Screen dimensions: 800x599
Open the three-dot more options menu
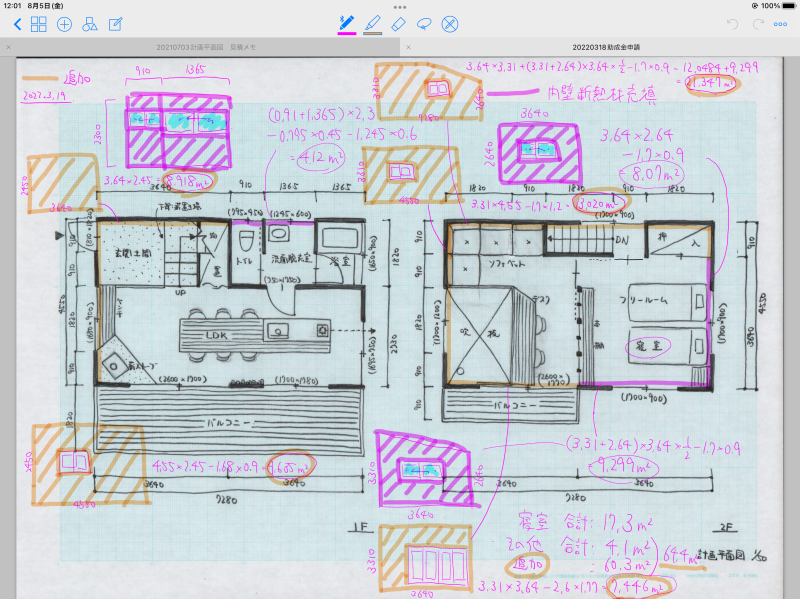[782, 23]
